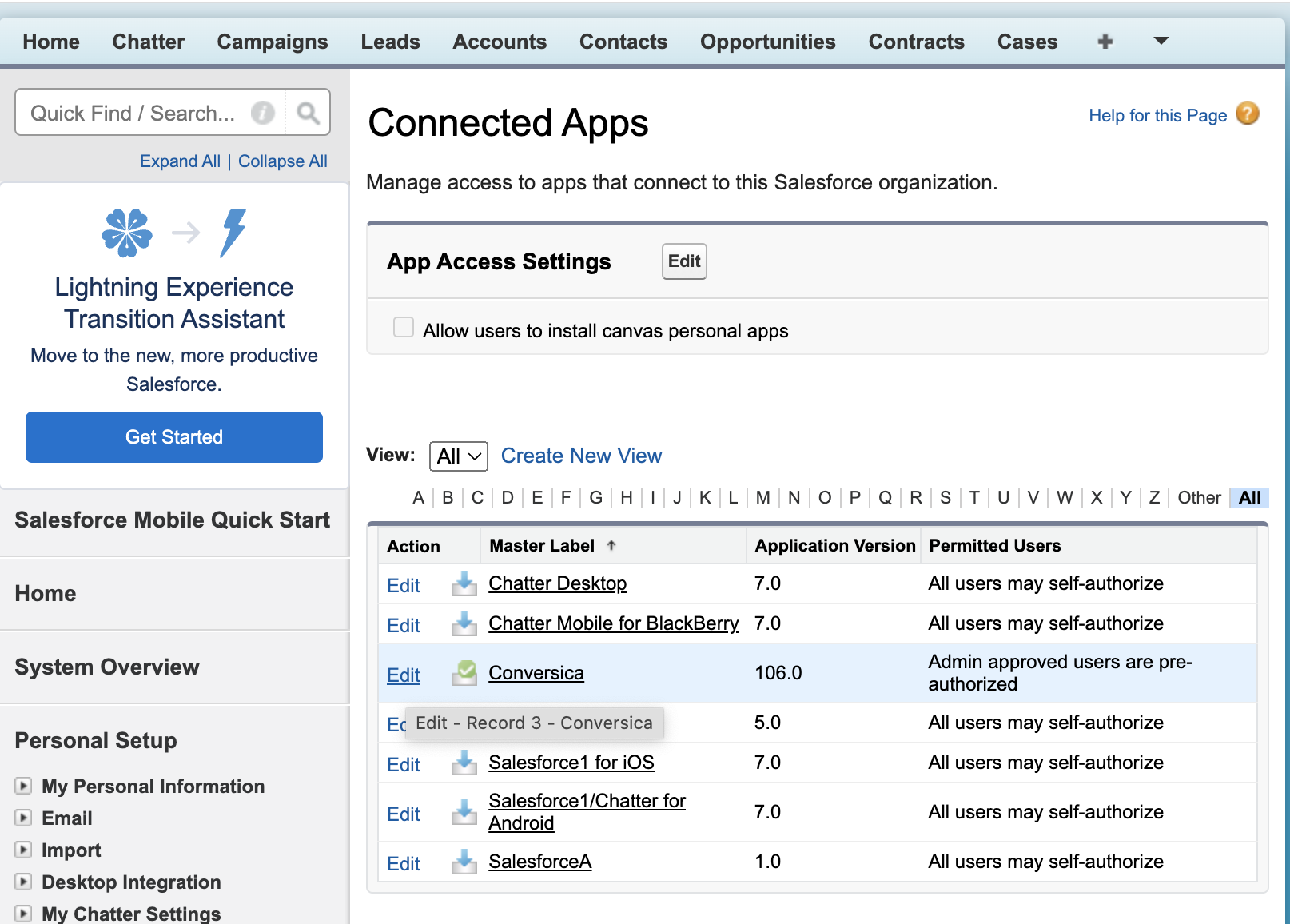The image size is (1290, 924).
Task: Click the Lightning Experience bolt icon
Action: pyautogui.click(x=233, y=233)
